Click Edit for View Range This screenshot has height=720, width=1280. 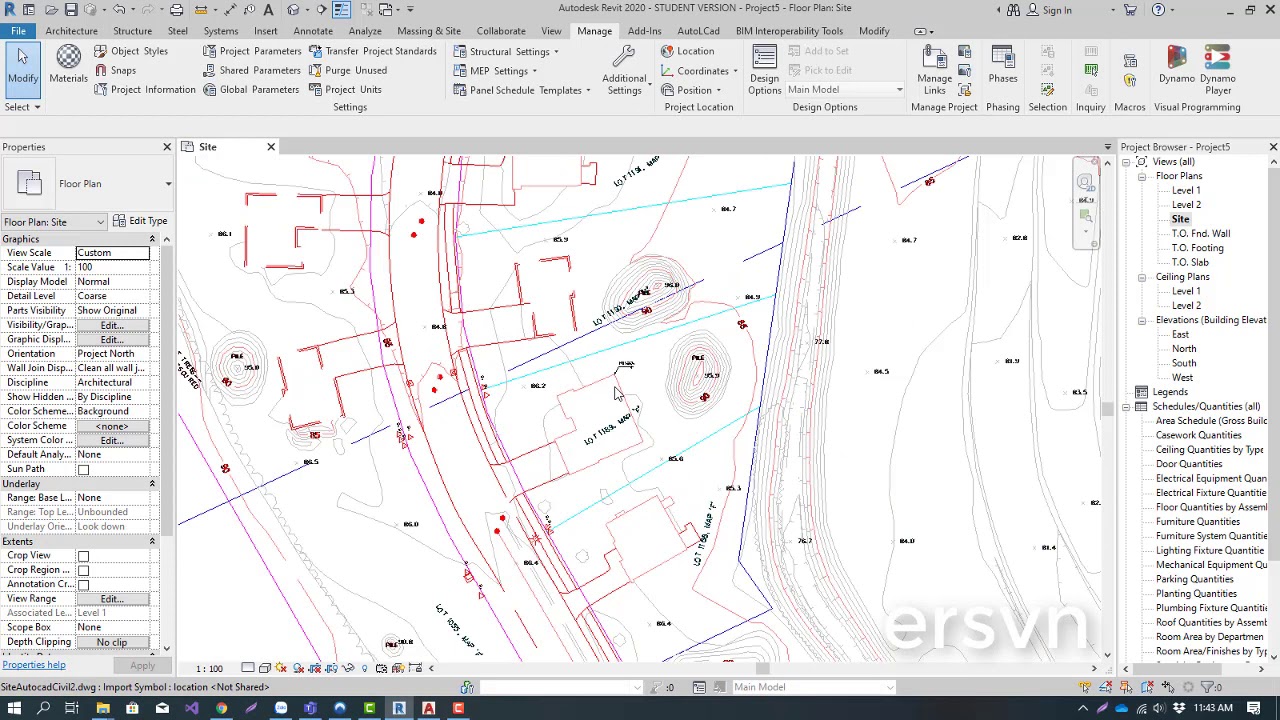tap(112, 599)
